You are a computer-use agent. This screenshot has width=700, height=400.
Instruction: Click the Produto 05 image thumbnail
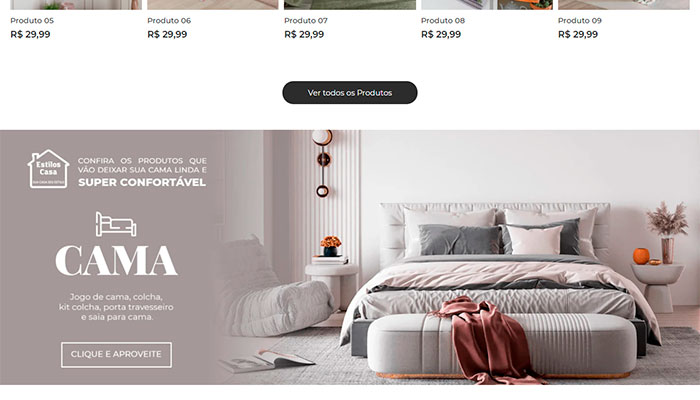click(76, 4)
